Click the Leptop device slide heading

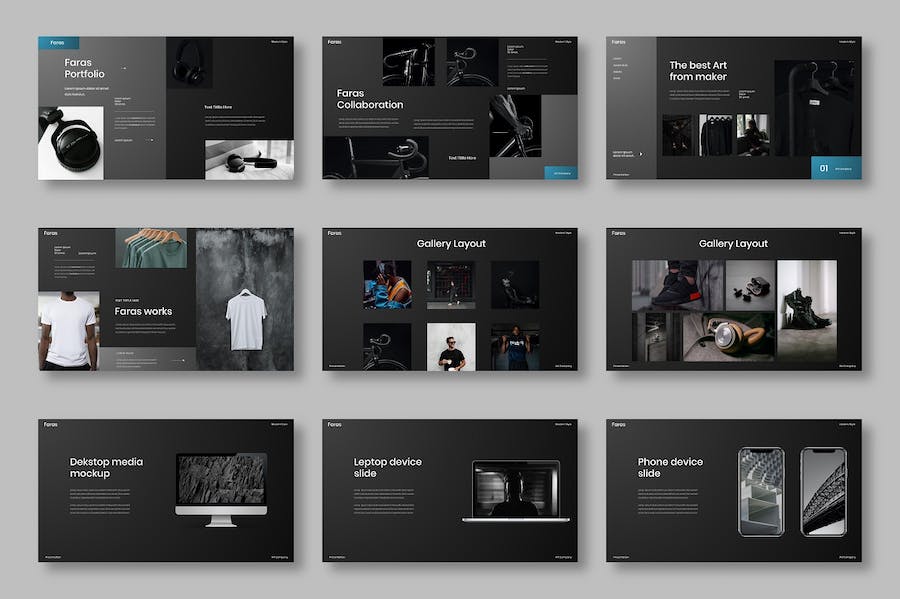(388, 467)
